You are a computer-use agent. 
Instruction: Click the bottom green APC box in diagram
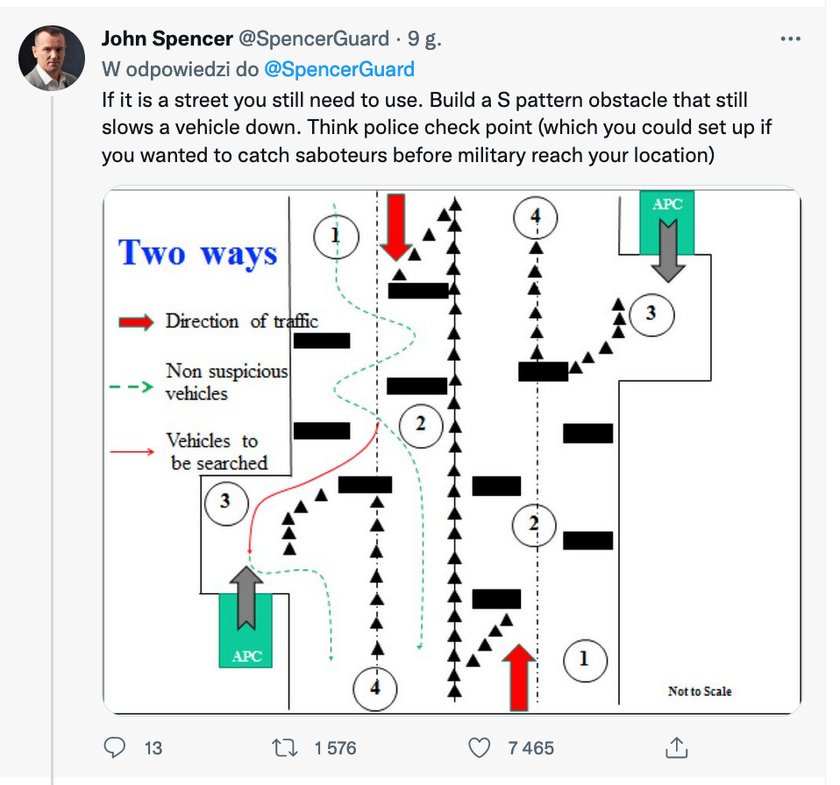(246, 630)
